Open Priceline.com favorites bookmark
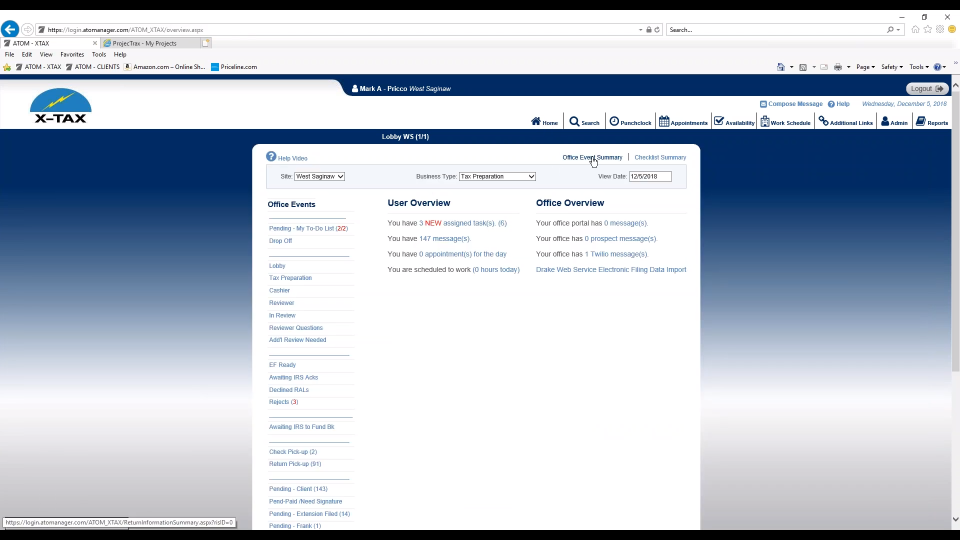Viewport: 960px width, 540px height. [234, 67]
